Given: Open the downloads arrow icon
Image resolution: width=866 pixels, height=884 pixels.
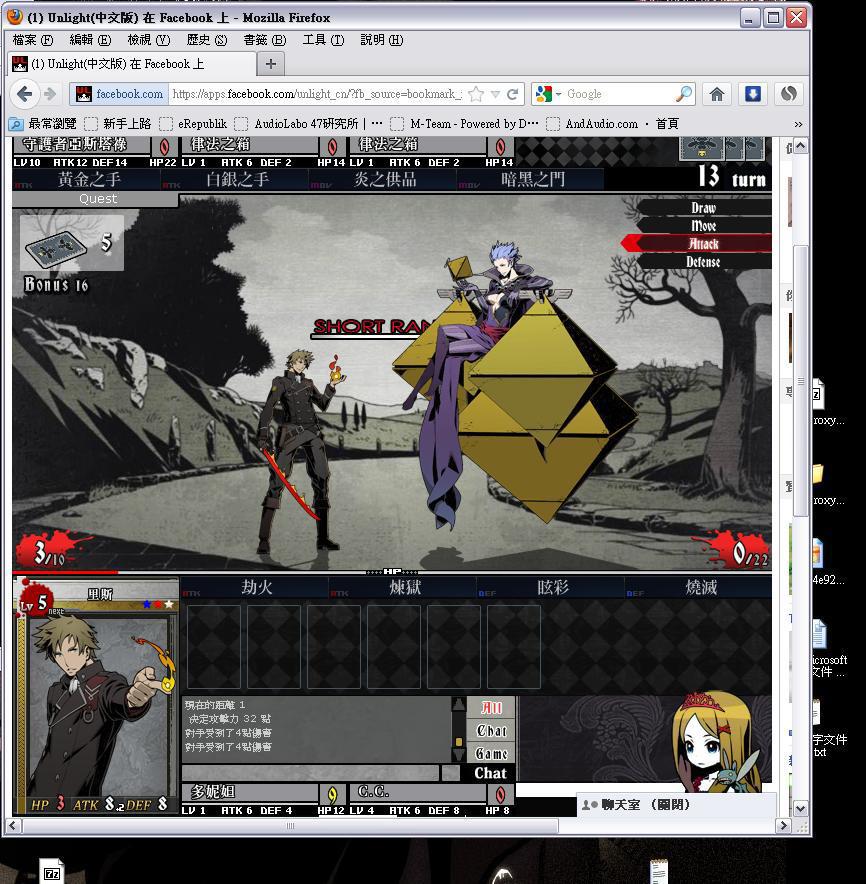Looking at the screenshot, I should click(x=753, y=94).
